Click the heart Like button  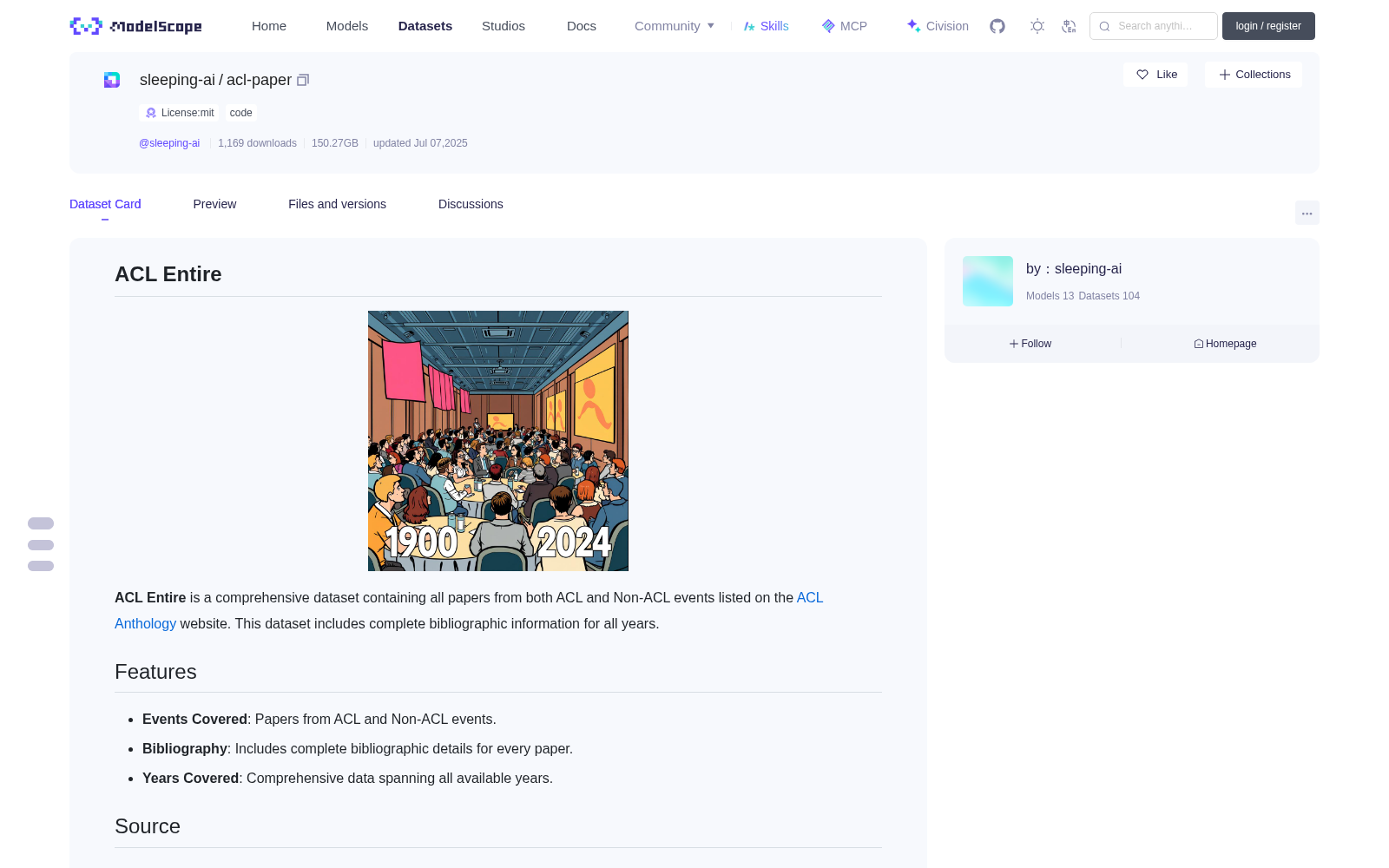pos(1155,75)
